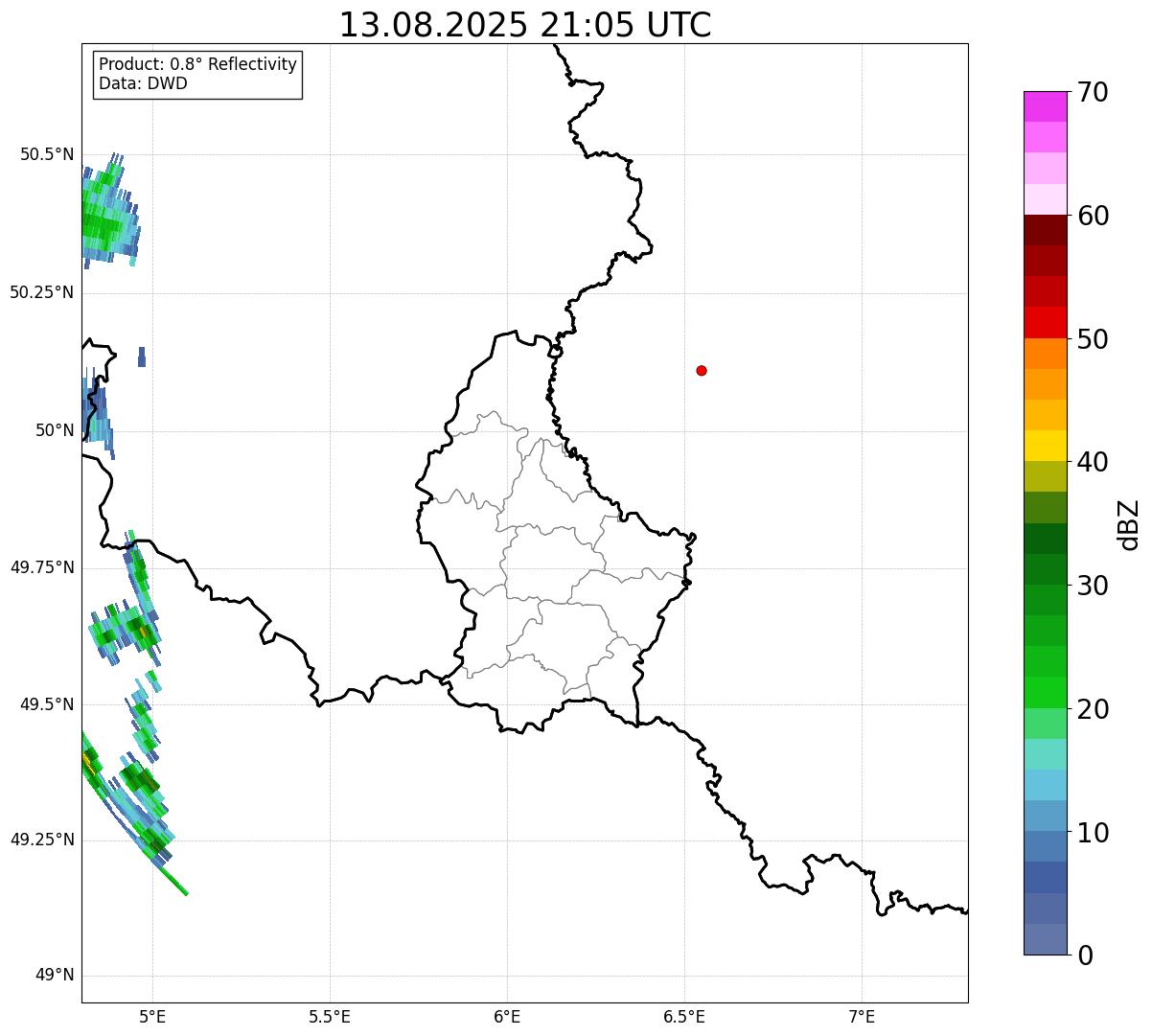Click the "Product: 0.8° Reflectivity" label
This screenshot has height=1036, width=1152.
click(198, 64)
